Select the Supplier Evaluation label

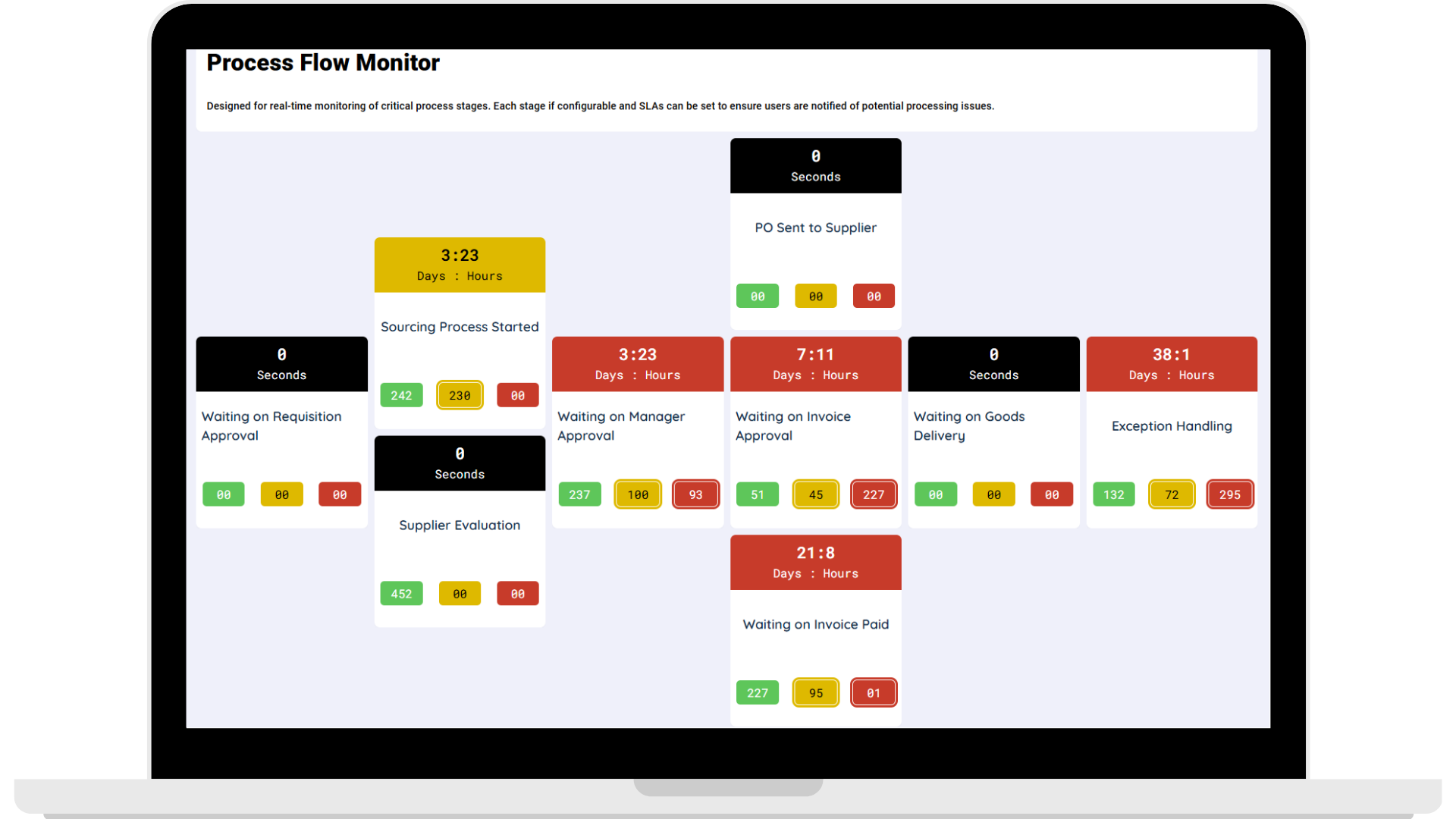(460, 526)
